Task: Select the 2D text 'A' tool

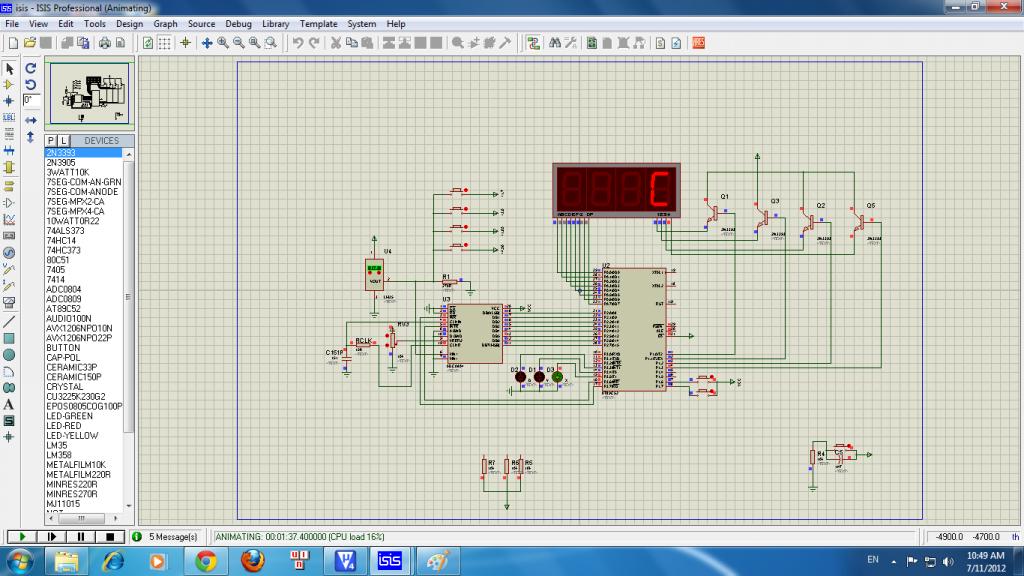Action: click(9, 404)
